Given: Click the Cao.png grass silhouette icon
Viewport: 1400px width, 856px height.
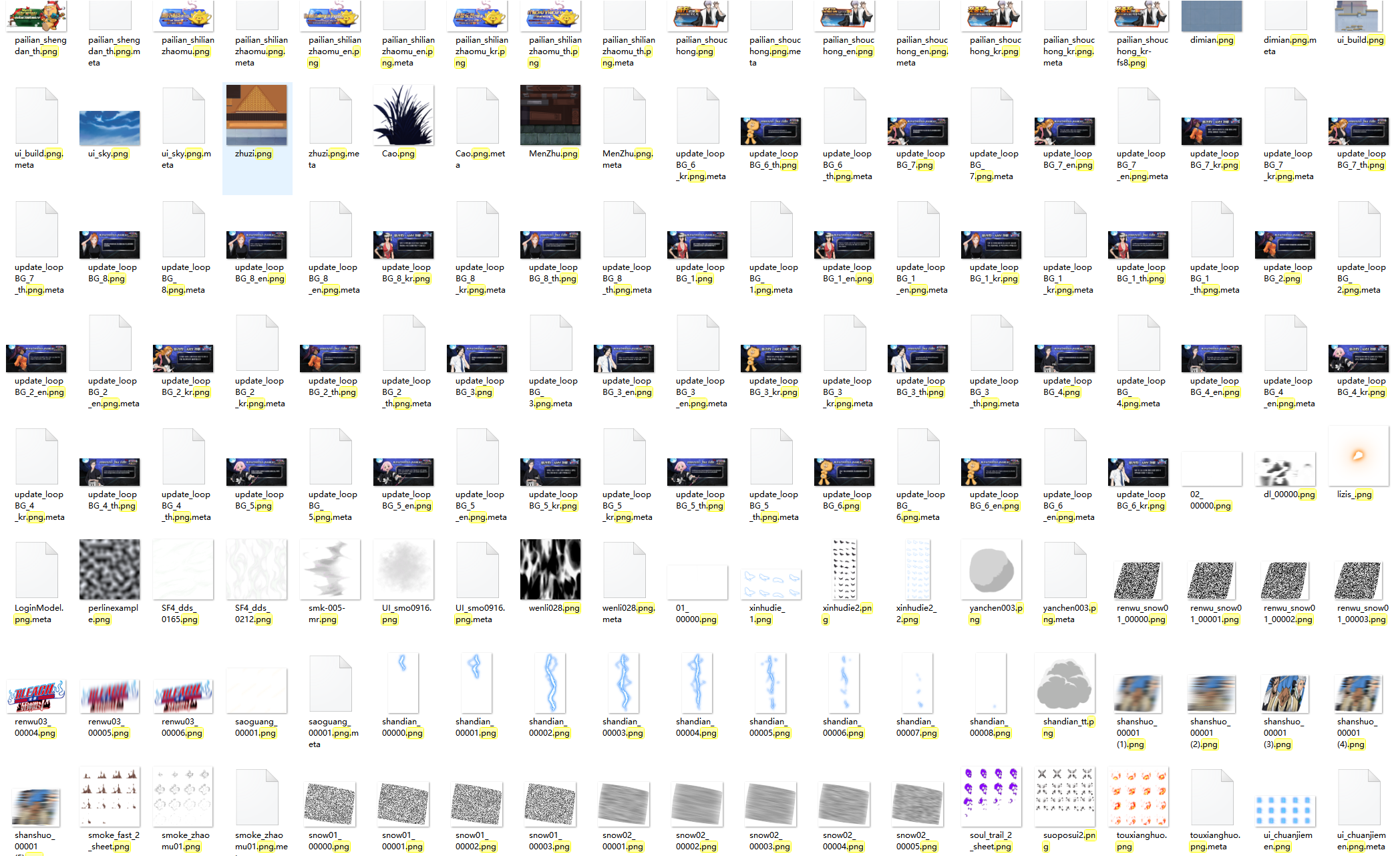Looking at the screenshot, I should tap(403, 116).
